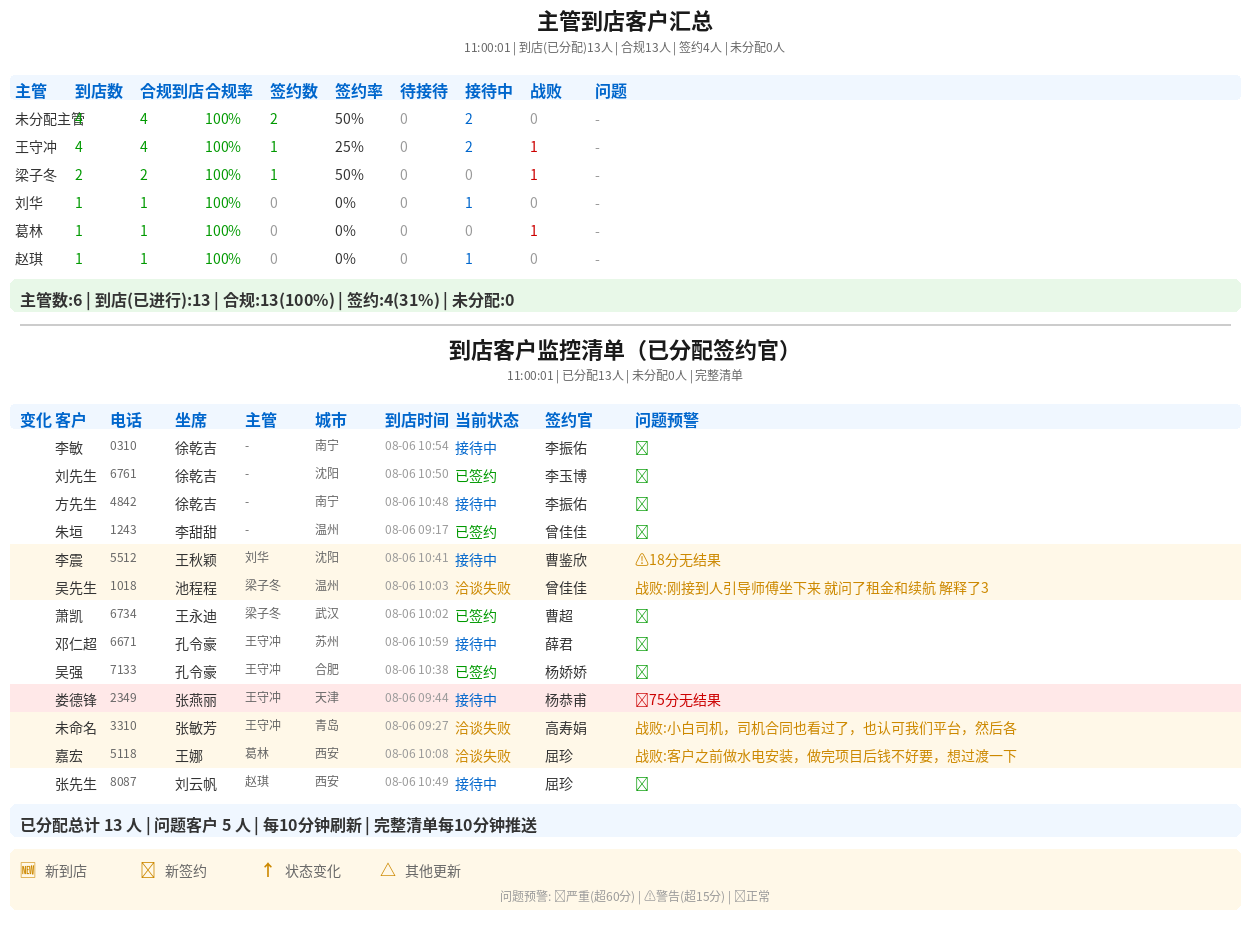The image size is (1250, 952).
Task: Select supervisor 梁子冬 in the summary table
Action: (x=36, y=175)
